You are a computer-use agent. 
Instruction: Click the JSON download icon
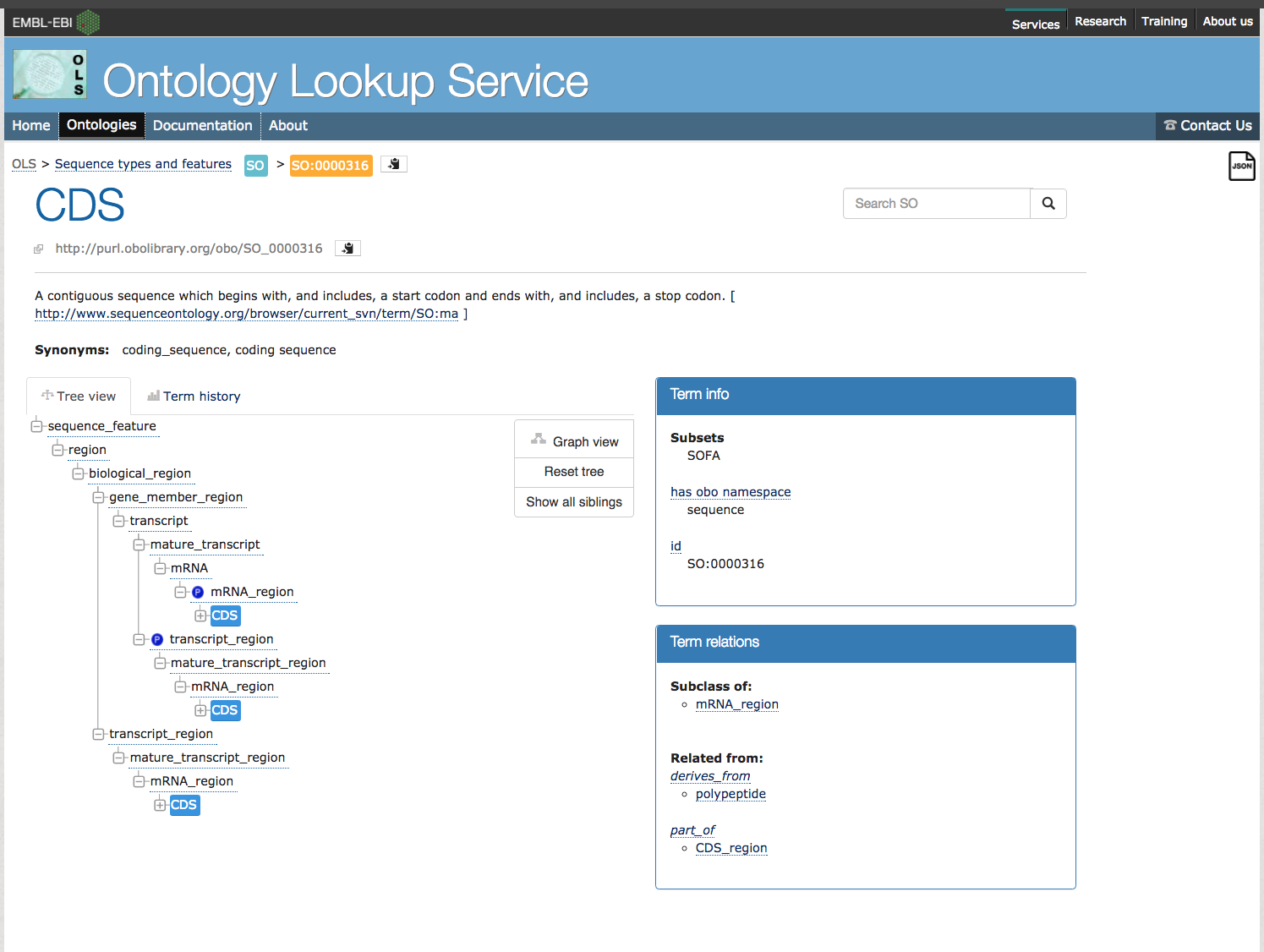coord(1241,166)
